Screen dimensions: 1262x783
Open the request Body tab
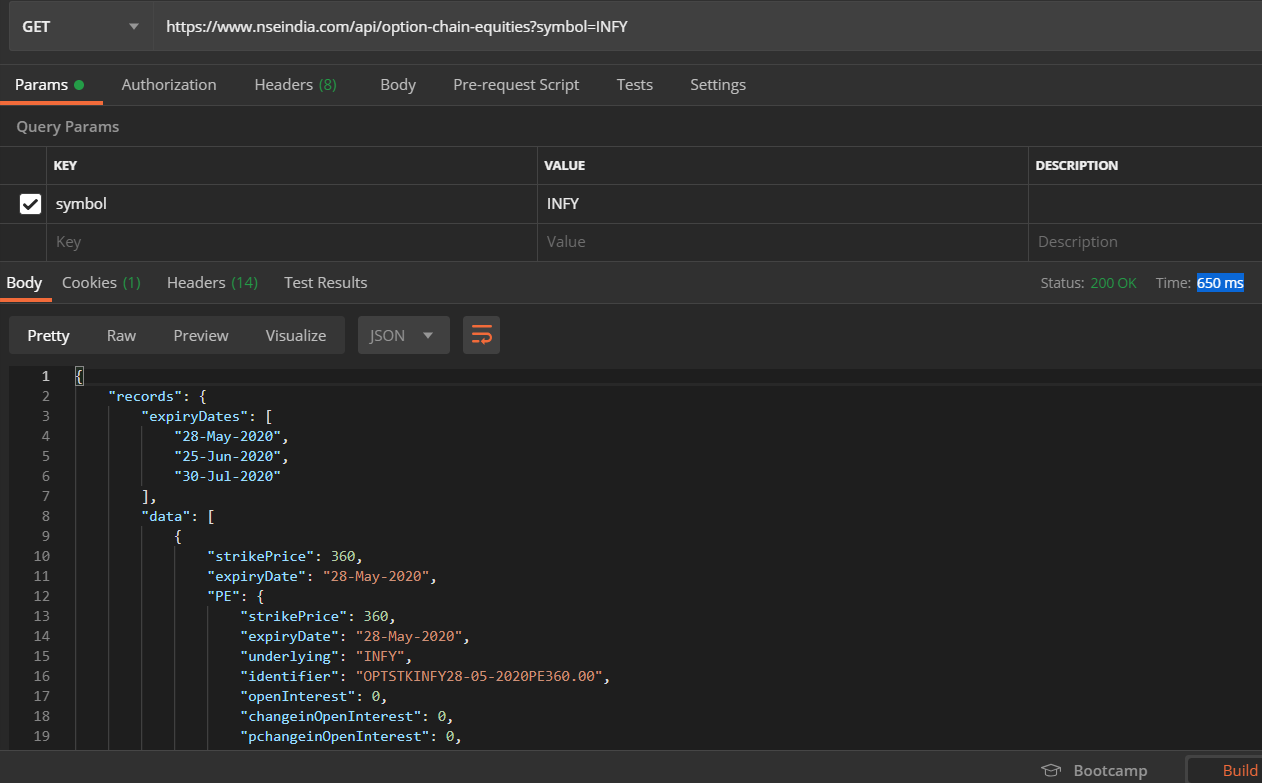[398, 85]
